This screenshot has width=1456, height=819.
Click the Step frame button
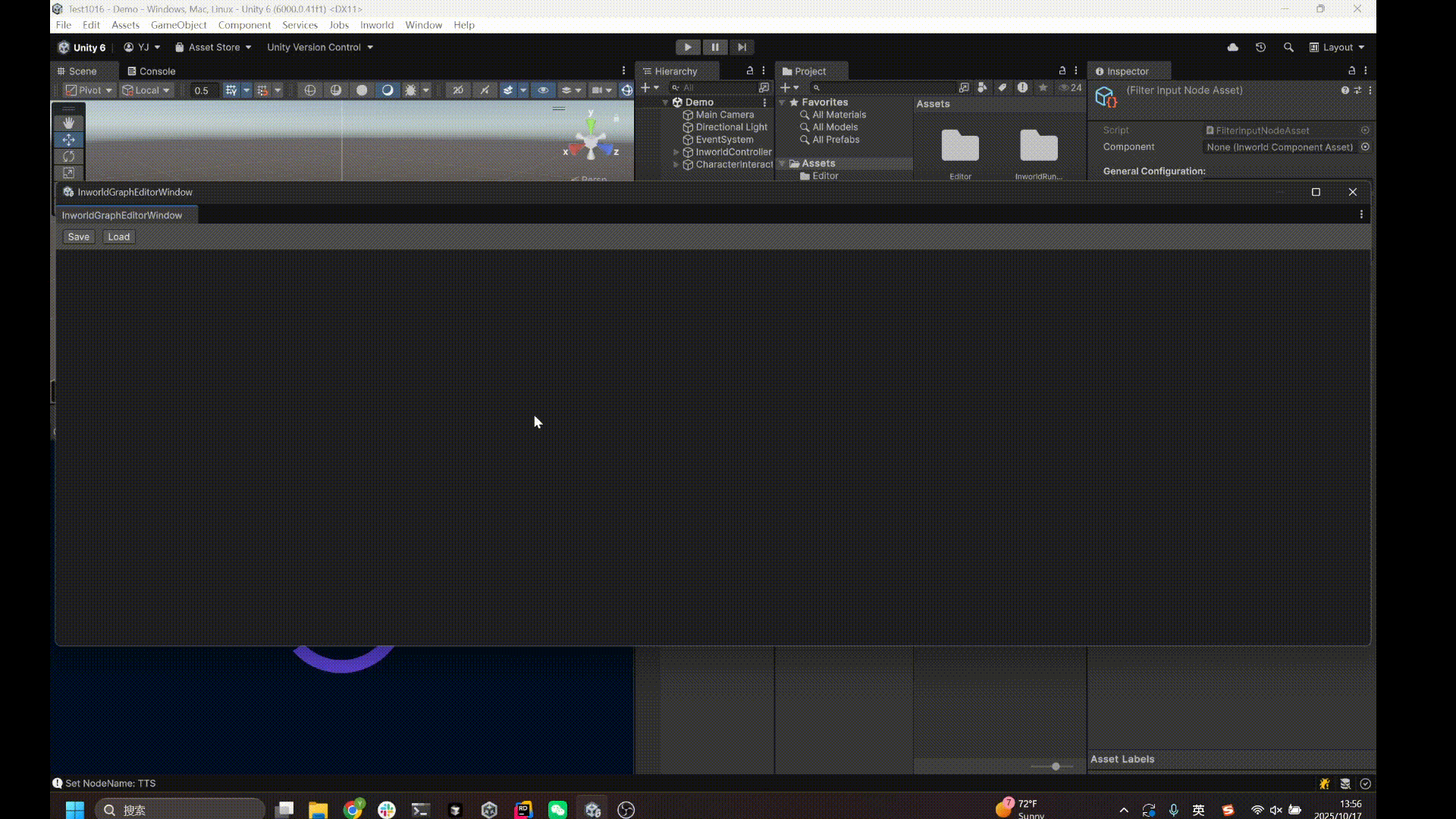click(x=742, y=47)
